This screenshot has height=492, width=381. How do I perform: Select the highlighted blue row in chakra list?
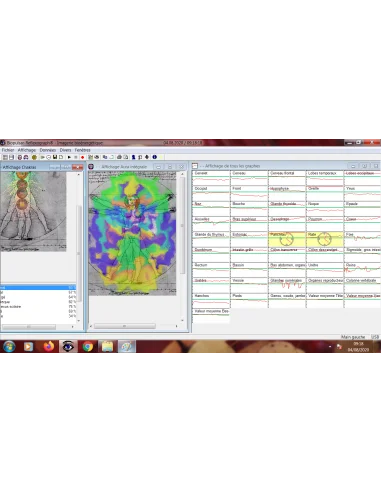coord(38,287)
